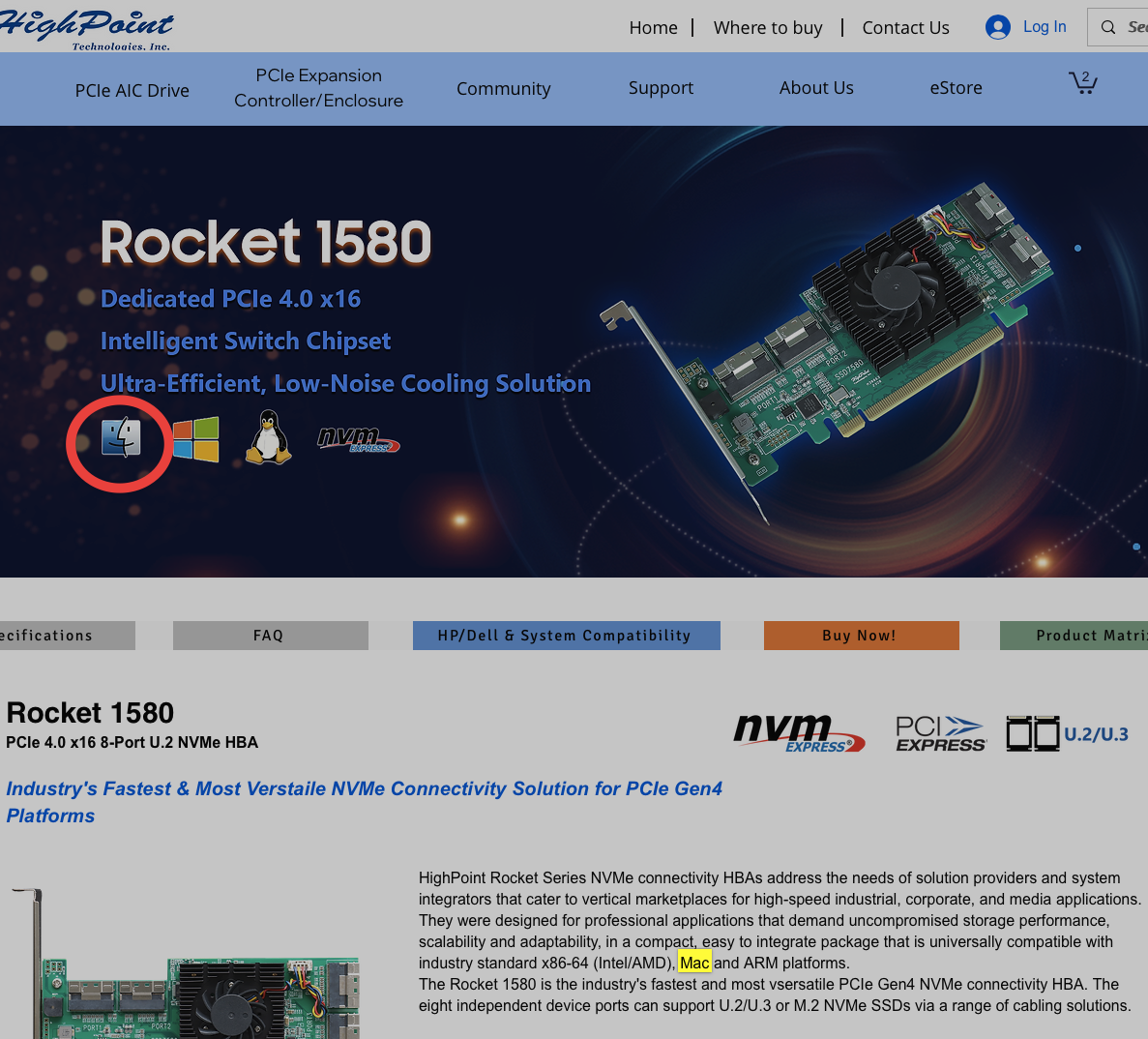Click the Buy Now! button
This screenshot has width=1148, height=1039.
[x=861, y=636]
